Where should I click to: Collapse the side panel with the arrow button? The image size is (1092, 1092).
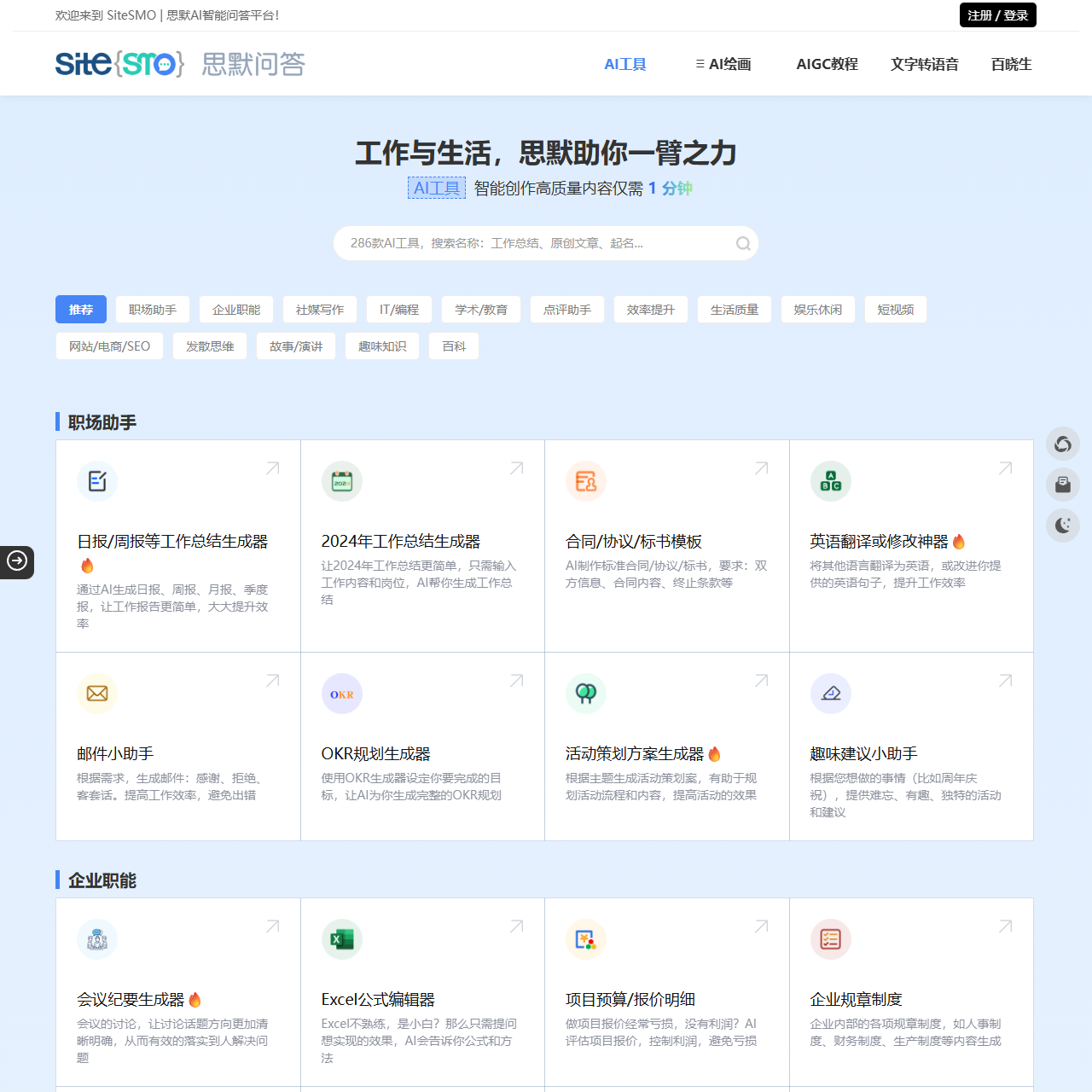(x=16, y=562)
